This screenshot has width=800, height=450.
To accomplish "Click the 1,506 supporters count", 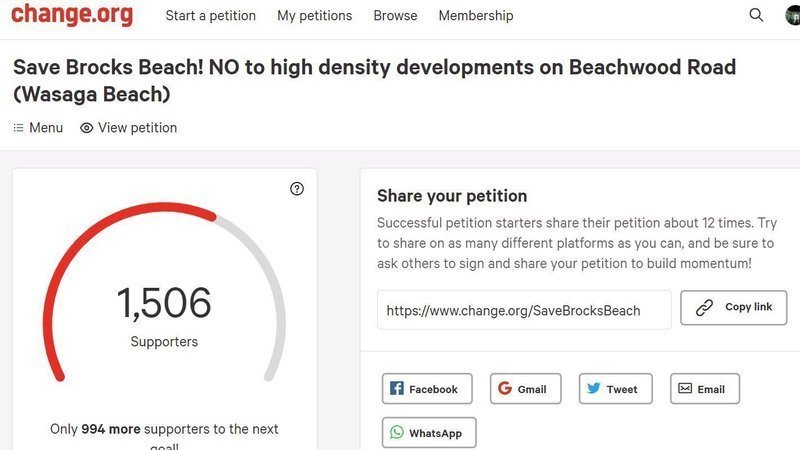I will click(x=164, y=304).
